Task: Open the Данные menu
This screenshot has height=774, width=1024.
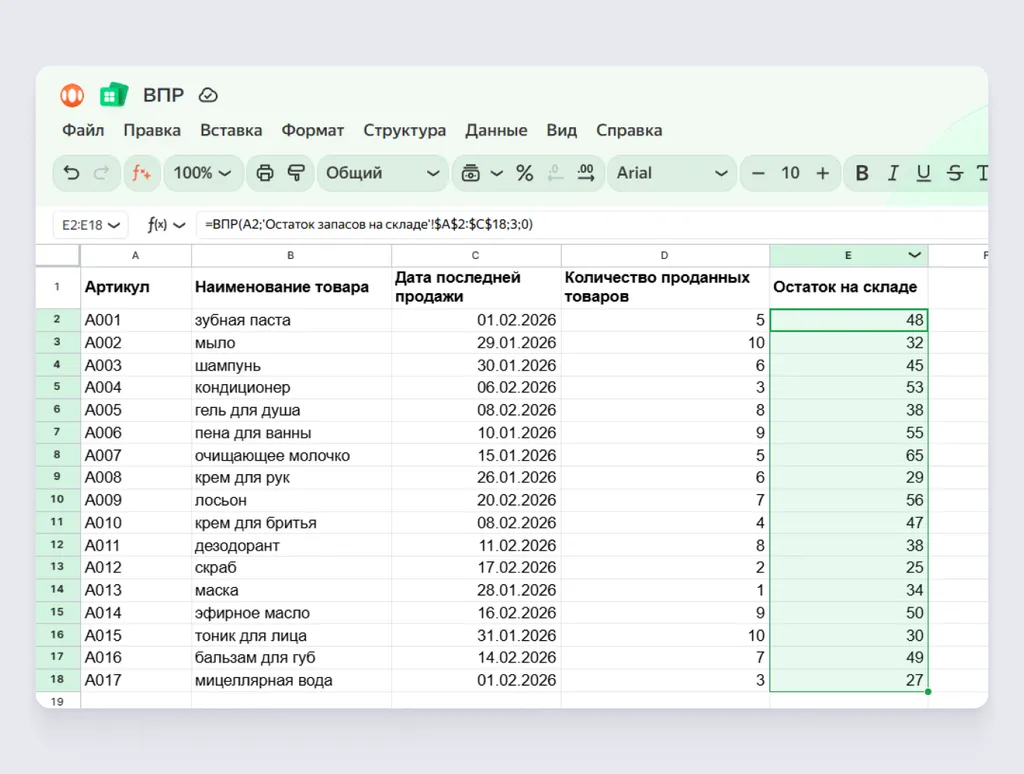Action: click(496, 130)
